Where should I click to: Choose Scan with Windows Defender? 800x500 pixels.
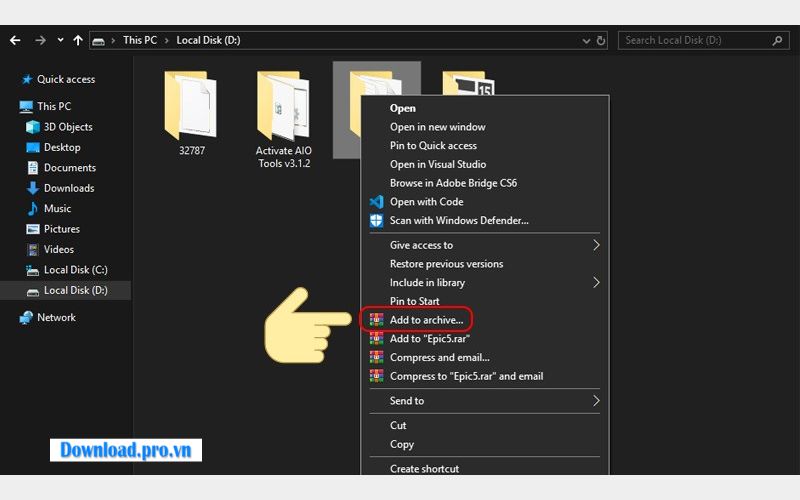click(459, 220)
